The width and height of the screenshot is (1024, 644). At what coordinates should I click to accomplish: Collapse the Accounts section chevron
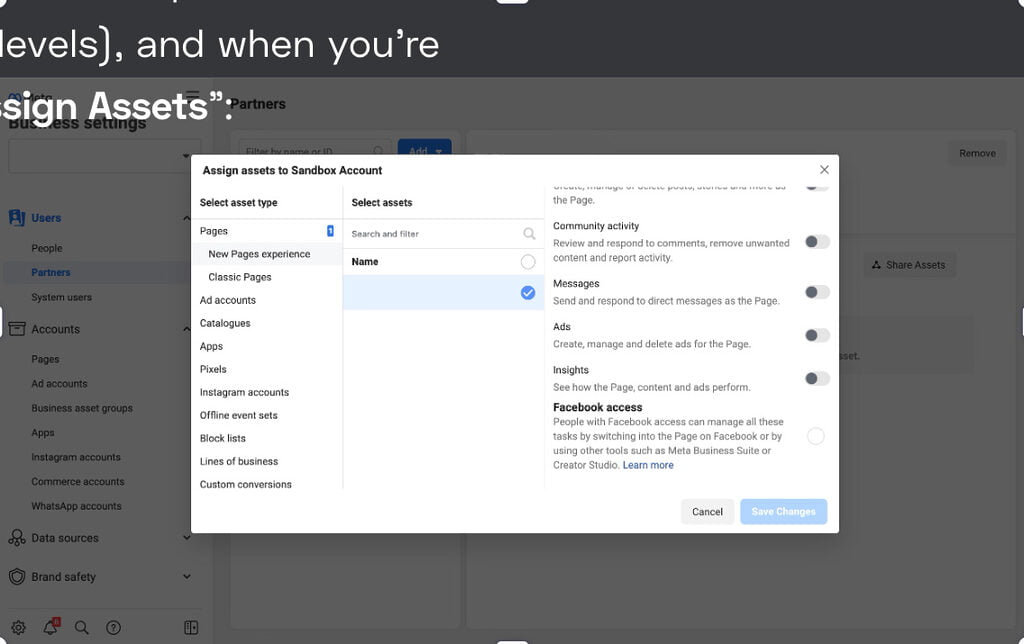coord(186,329)
